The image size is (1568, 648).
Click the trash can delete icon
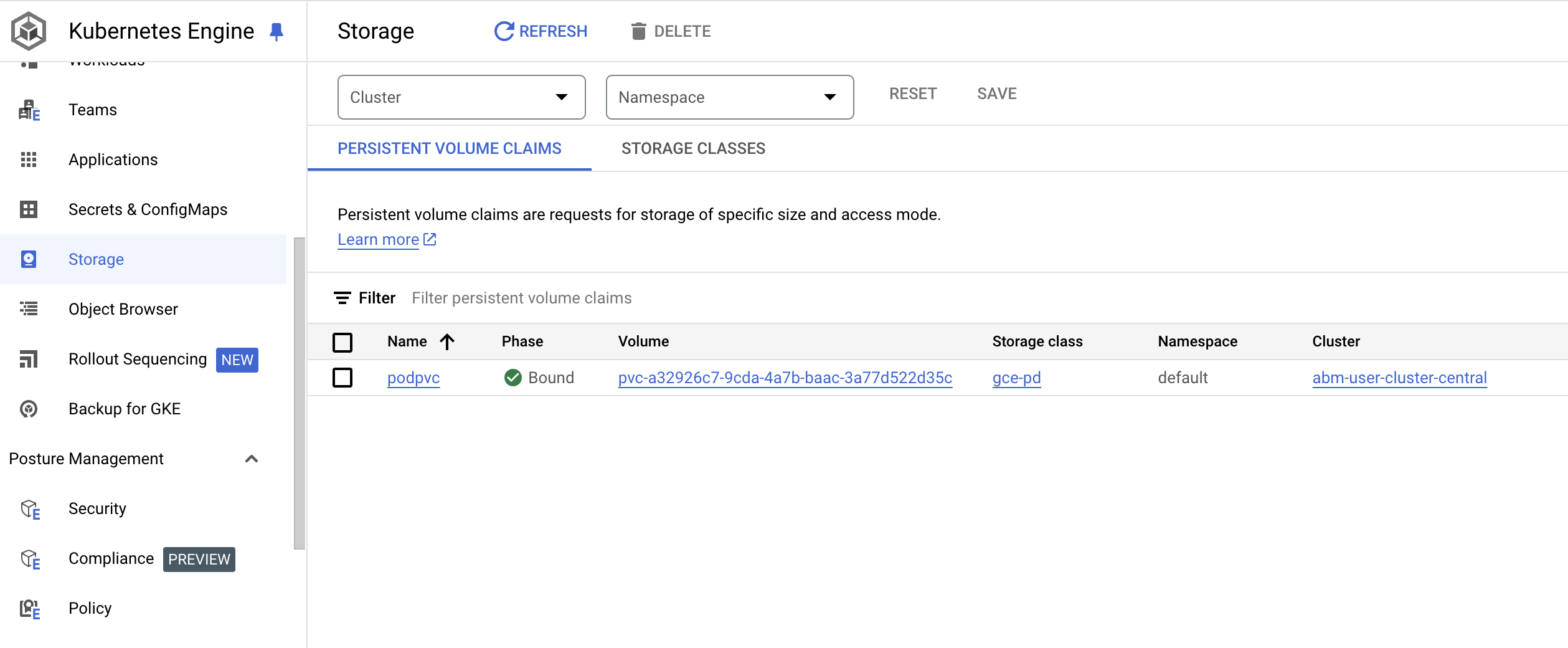tap(638, 31)
